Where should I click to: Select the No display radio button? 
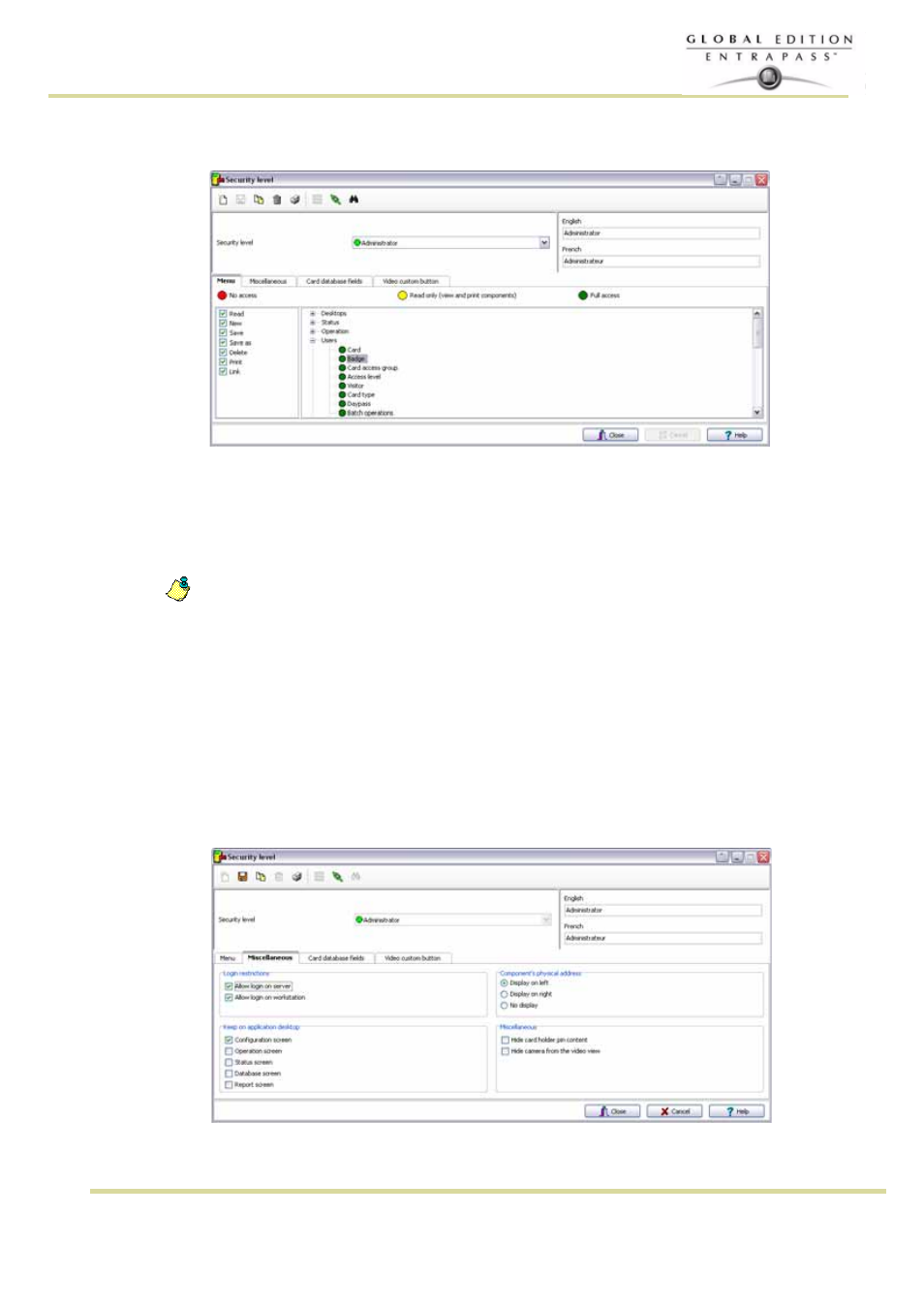504,1006
